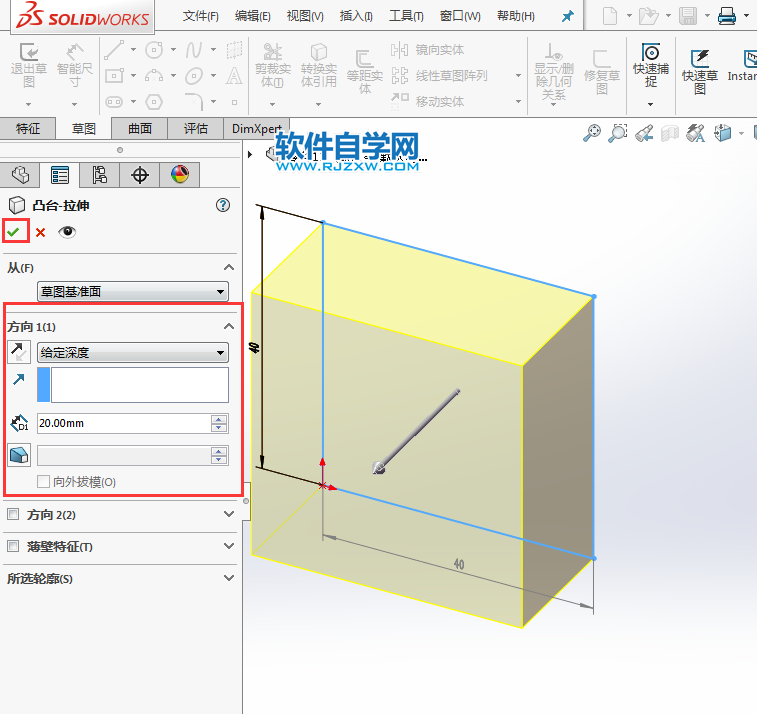
Task: Confirm the extrude with green checkmark
Action: coord(14,232)
